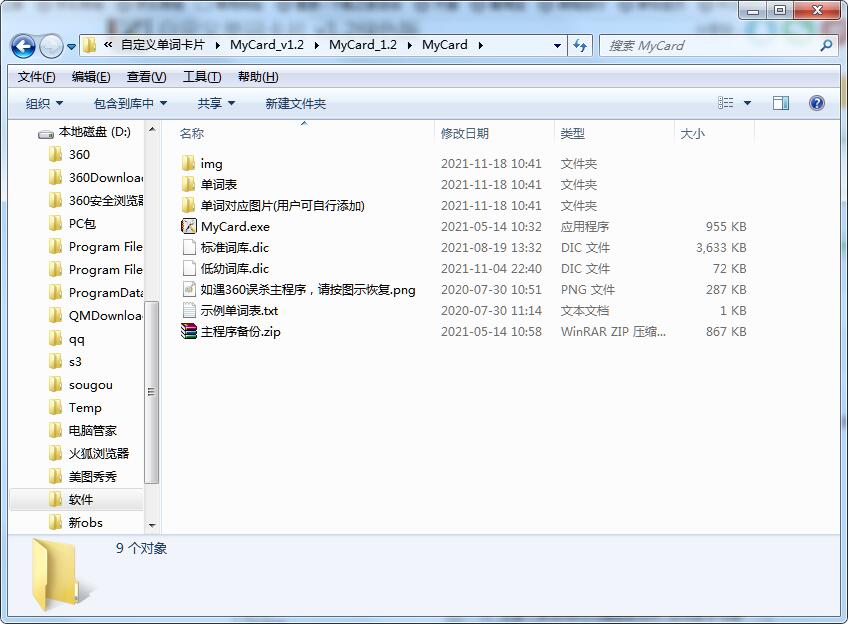Image resolution: width=848 pixels, height=624 pixels.
Task: Click the Forward navigation arrow
Action: (51, 47)
